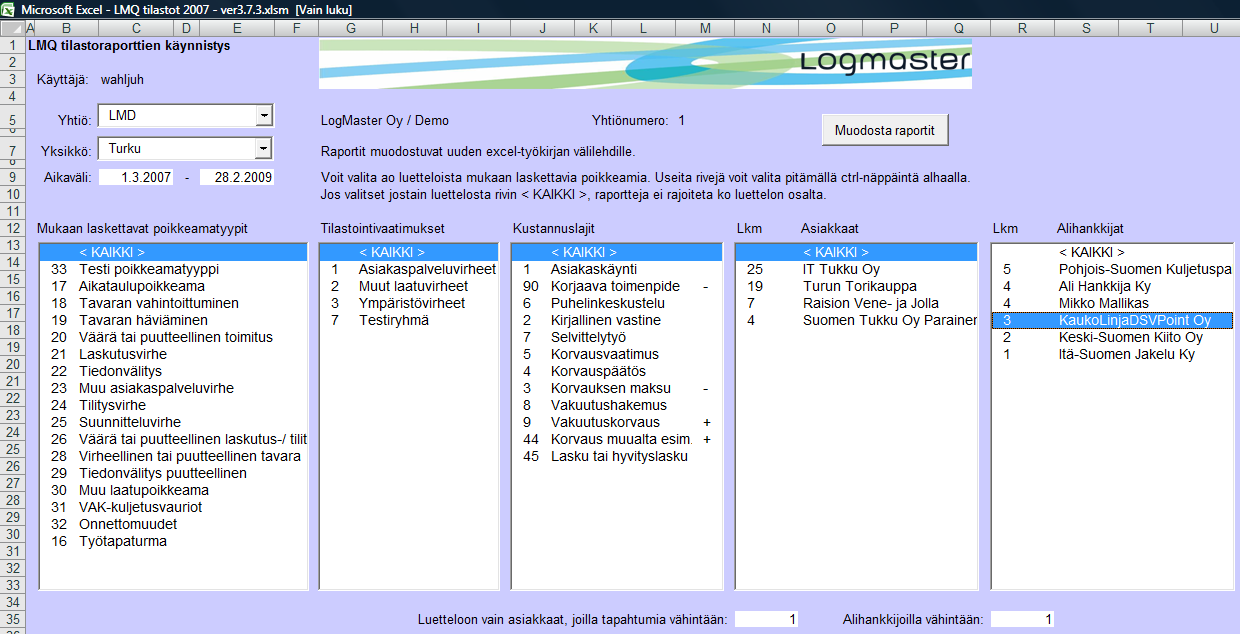Screen dimensions: 1240x634
Task: Select subcontractor Mikko Mallikas
Action: tap(1112, 304)
